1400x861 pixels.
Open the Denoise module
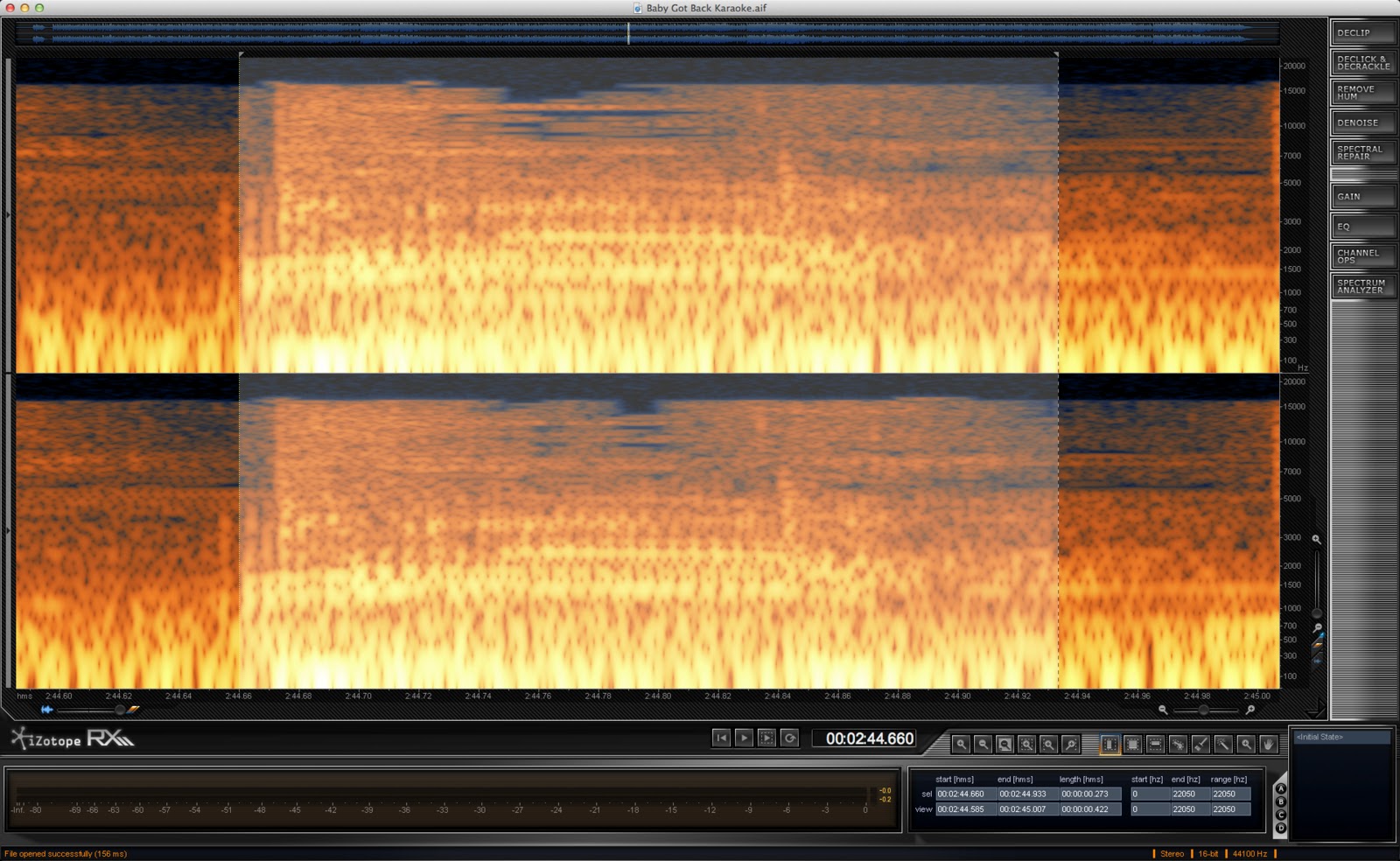tap(1362, 122)
